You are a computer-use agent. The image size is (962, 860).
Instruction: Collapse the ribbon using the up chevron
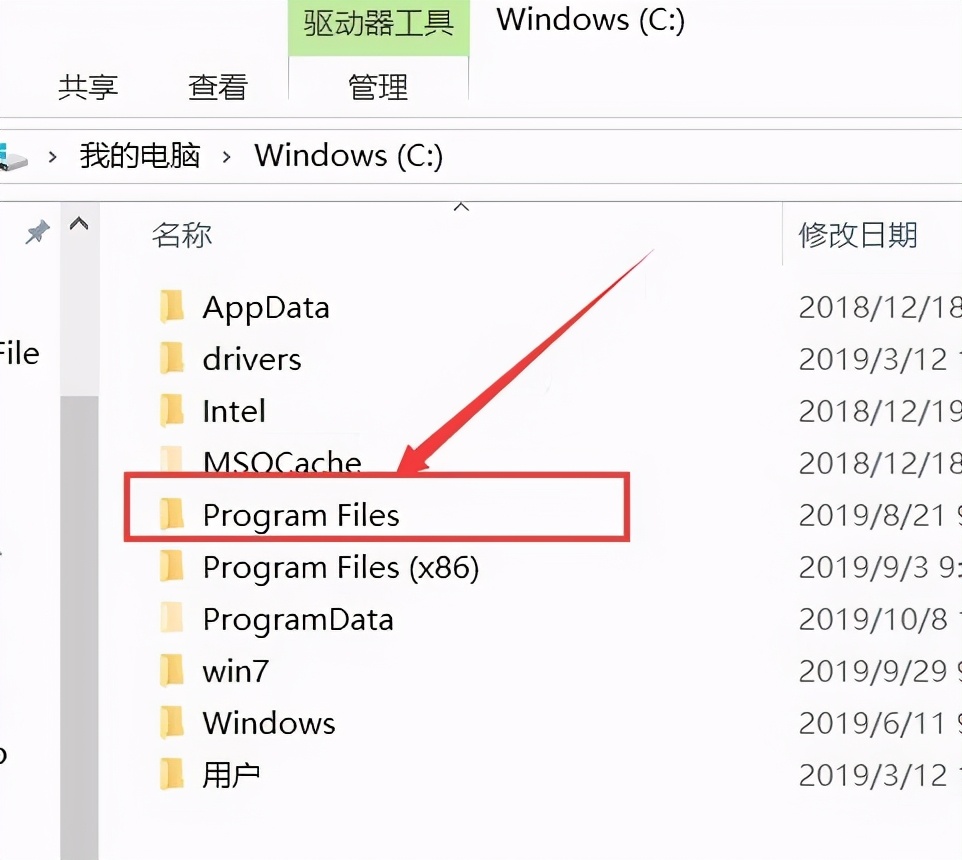pos(460,207)
